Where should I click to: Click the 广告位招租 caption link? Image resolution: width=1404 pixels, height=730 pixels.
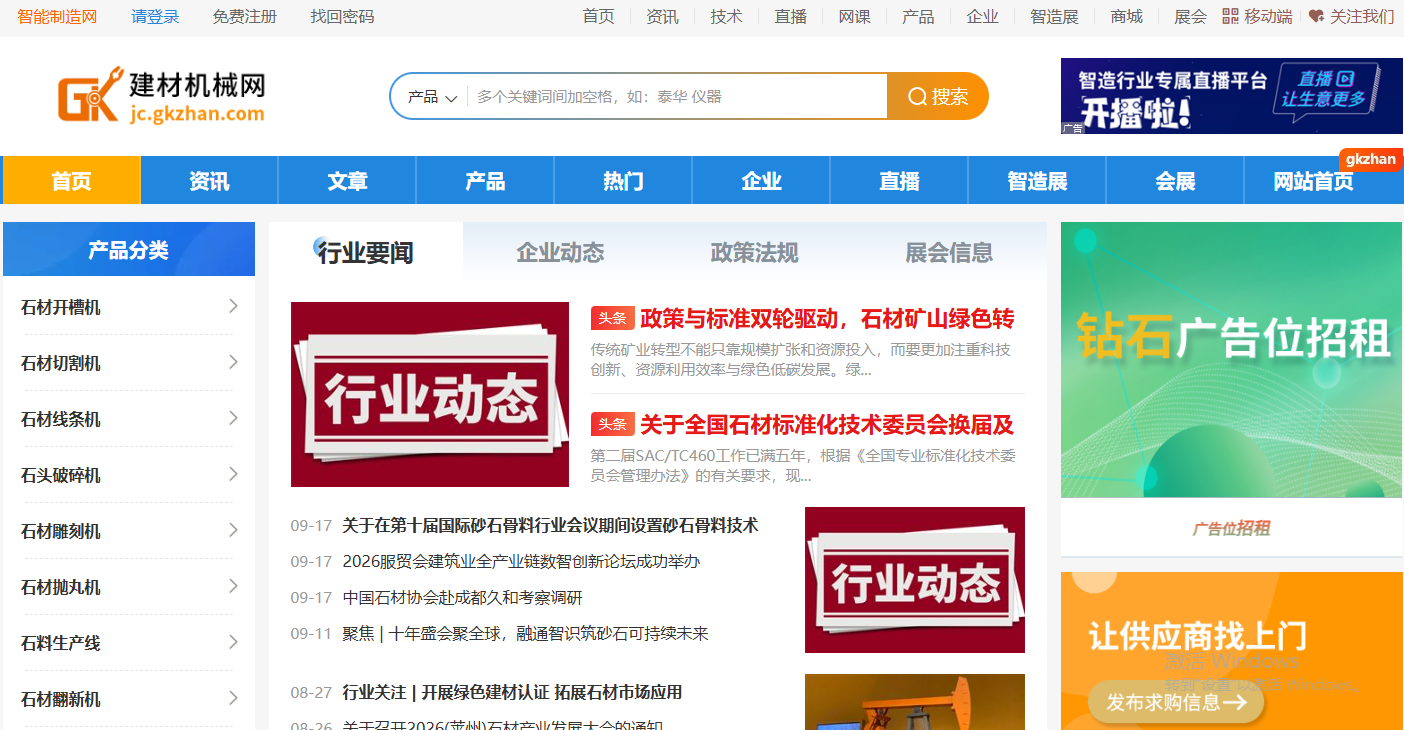pyautogui.click(x=1231, y=528)
